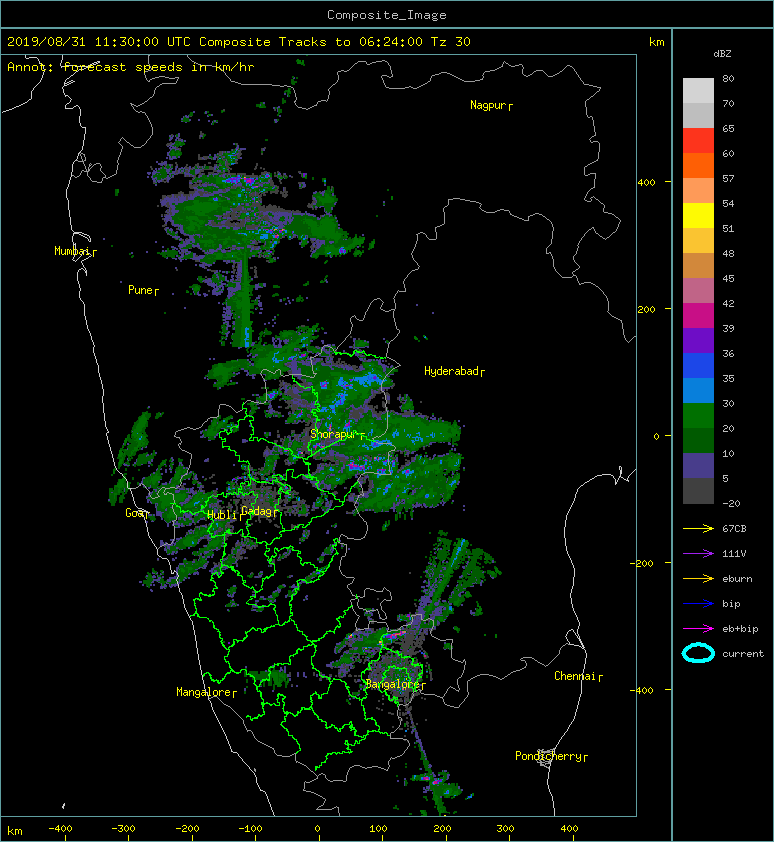The image size is (774, 842).
Task: Click the Pondicherry city label
Action: coord(548,756)
